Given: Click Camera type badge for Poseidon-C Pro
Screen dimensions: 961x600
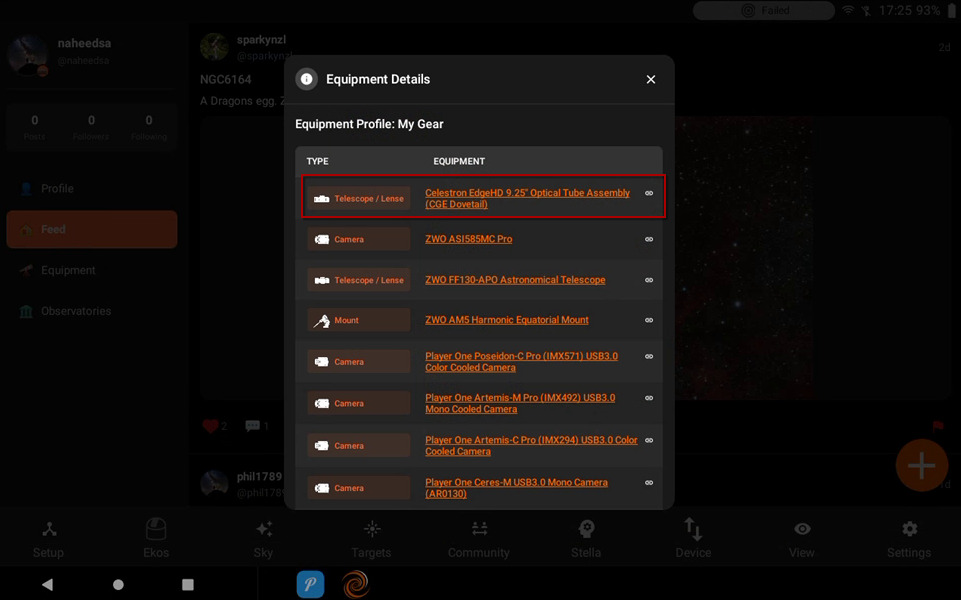Looking at the screenshot, I should tap(359, 362).
